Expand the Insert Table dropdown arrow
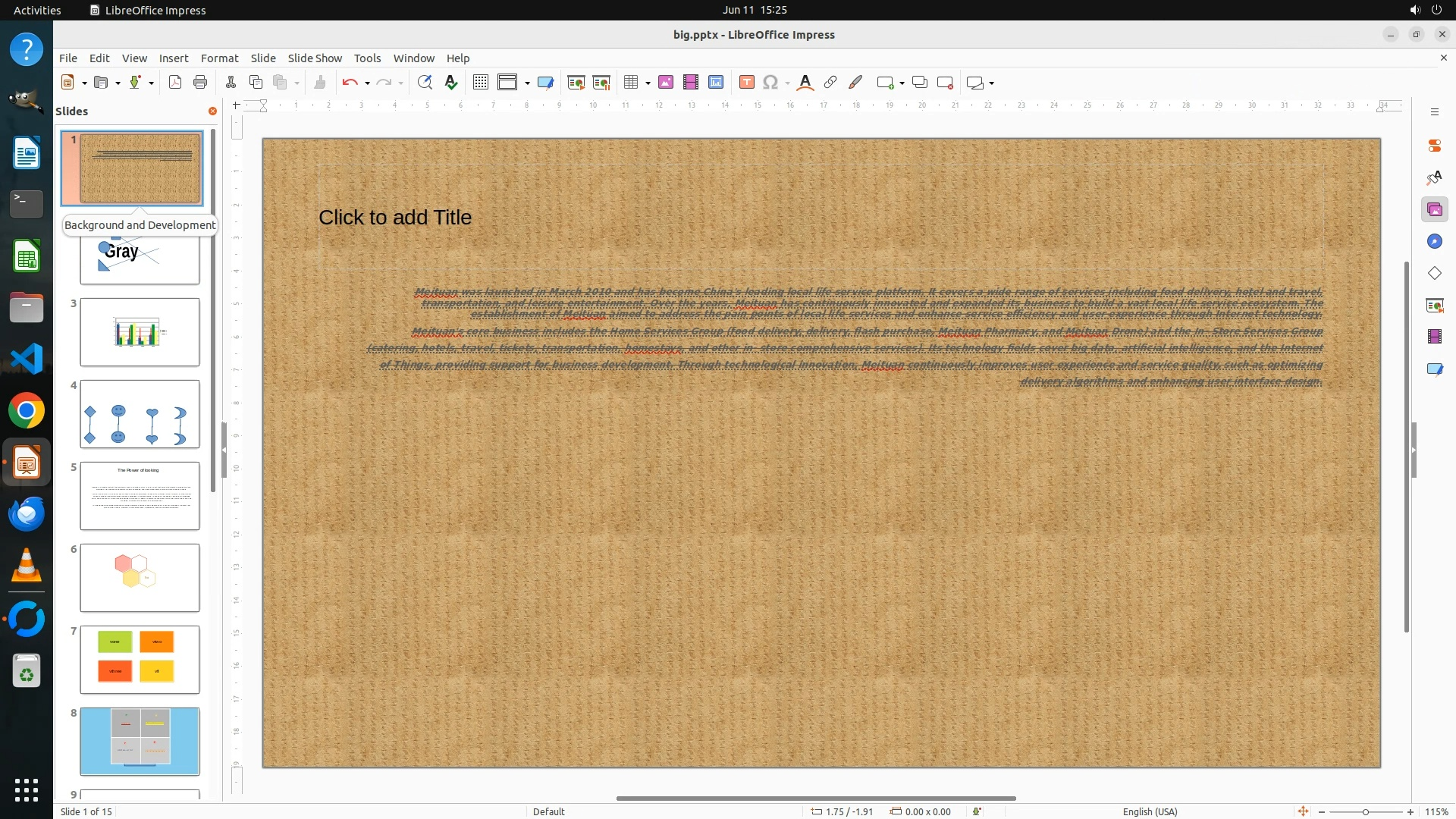1456x819 pixels. [x=648, y=83]
